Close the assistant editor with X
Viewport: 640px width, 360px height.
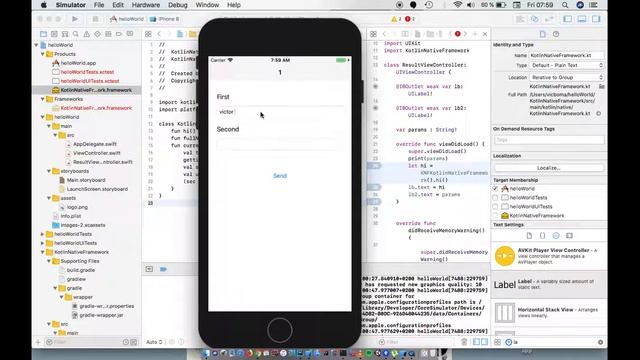(485, 34)
